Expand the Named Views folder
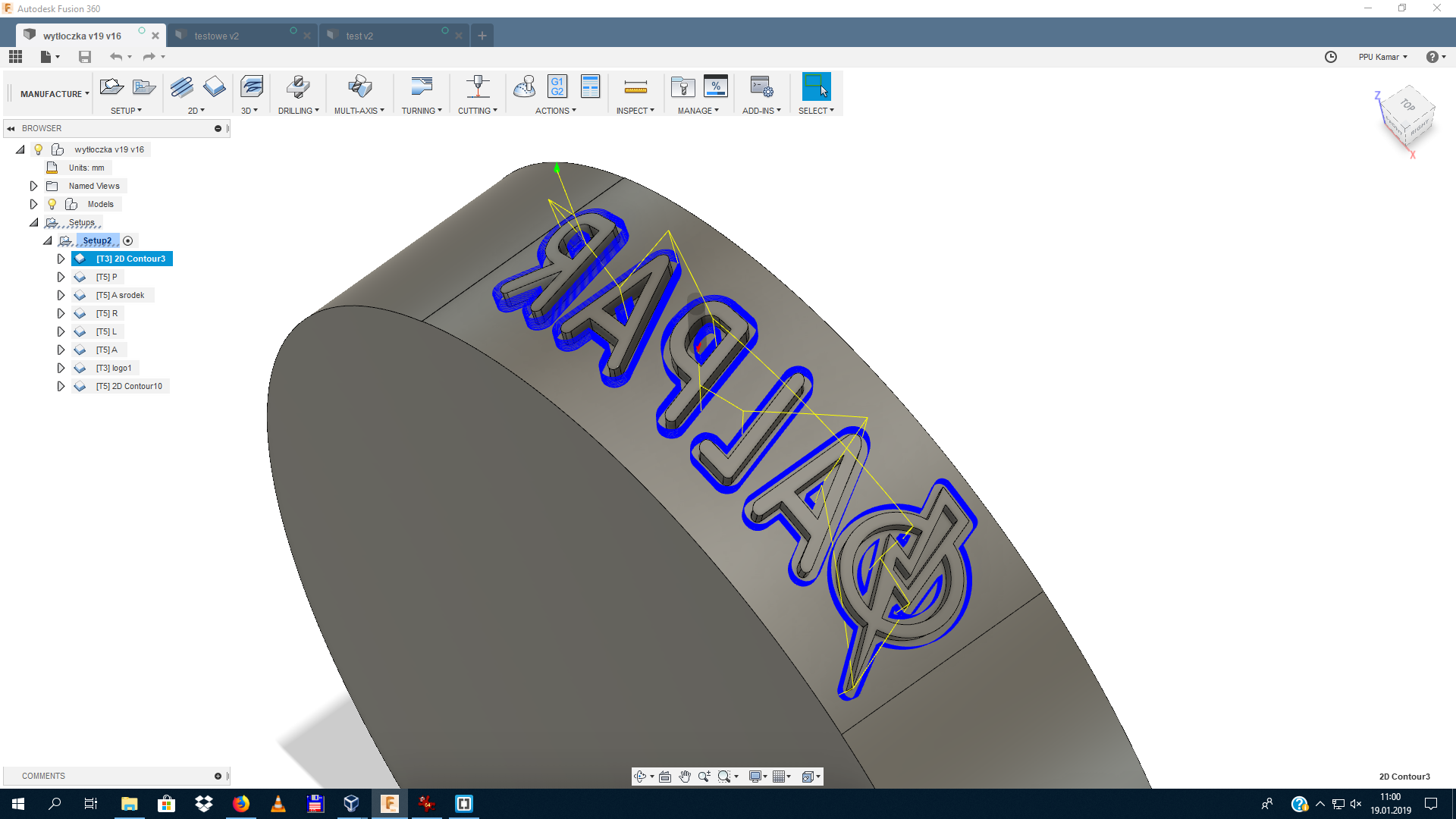This screenshot has width=1456, height=819. click(33, 186)
